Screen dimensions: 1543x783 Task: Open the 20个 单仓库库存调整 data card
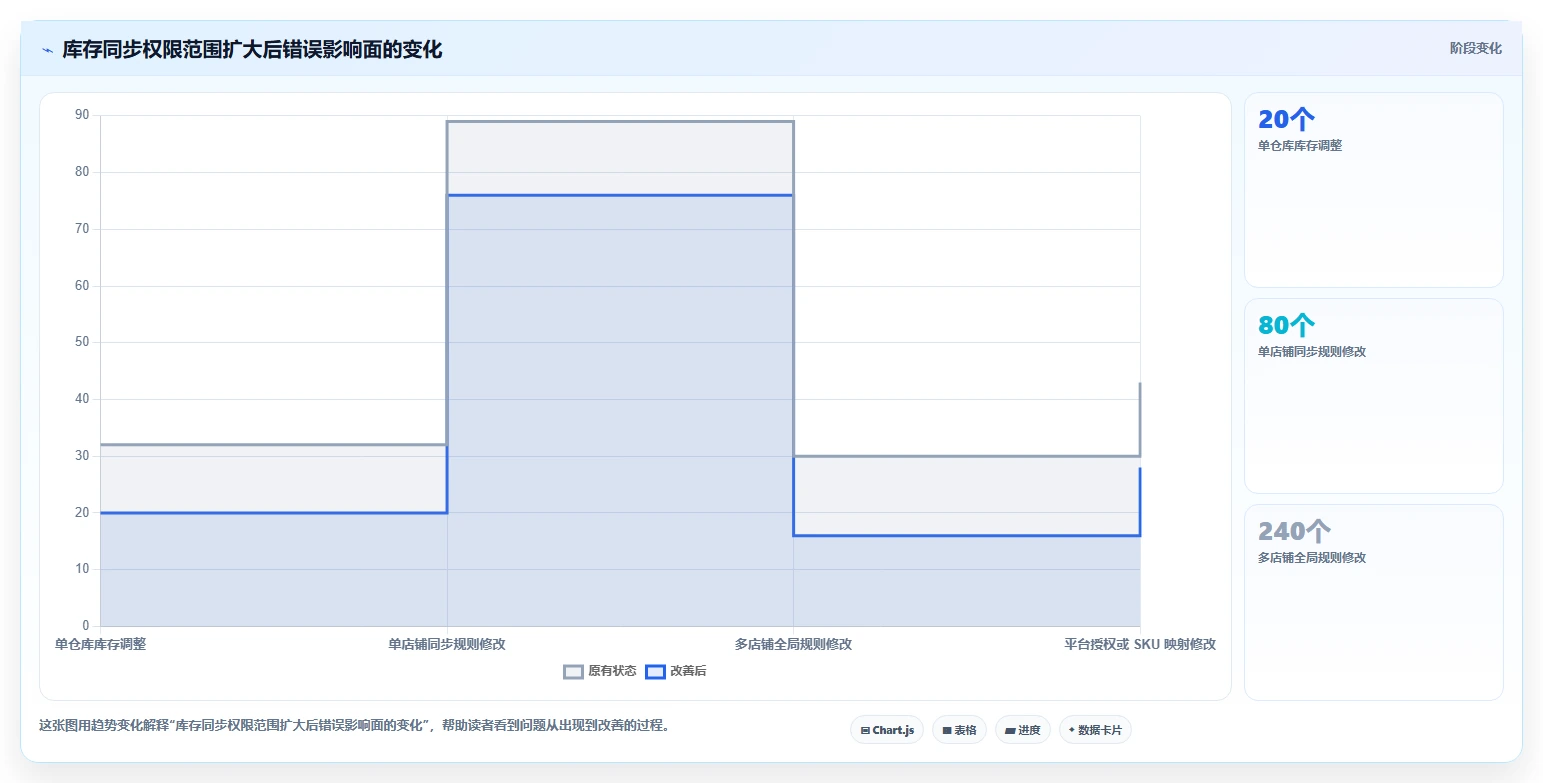tap(1373, 190)
